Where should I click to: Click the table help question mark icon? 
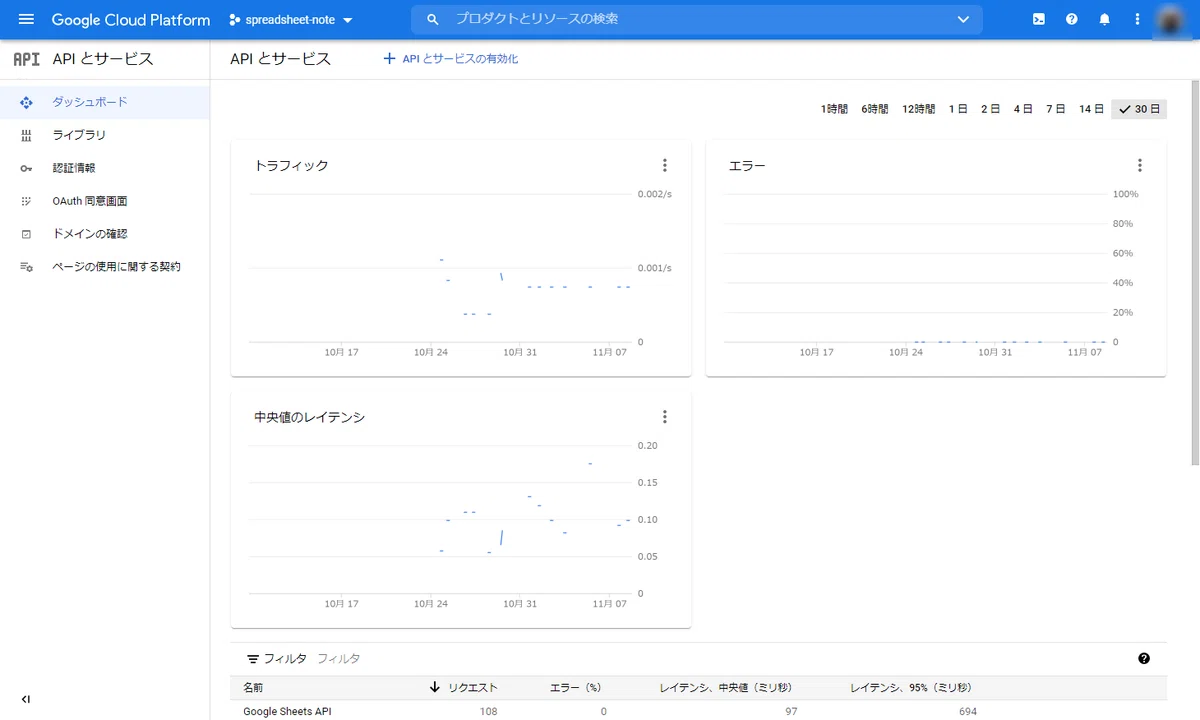(1144, 658)
